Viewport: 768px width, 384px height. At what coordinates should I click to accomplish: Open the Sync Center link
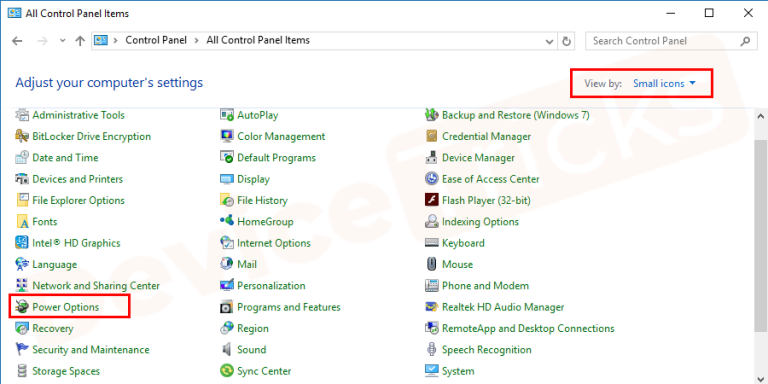[264, 371]
